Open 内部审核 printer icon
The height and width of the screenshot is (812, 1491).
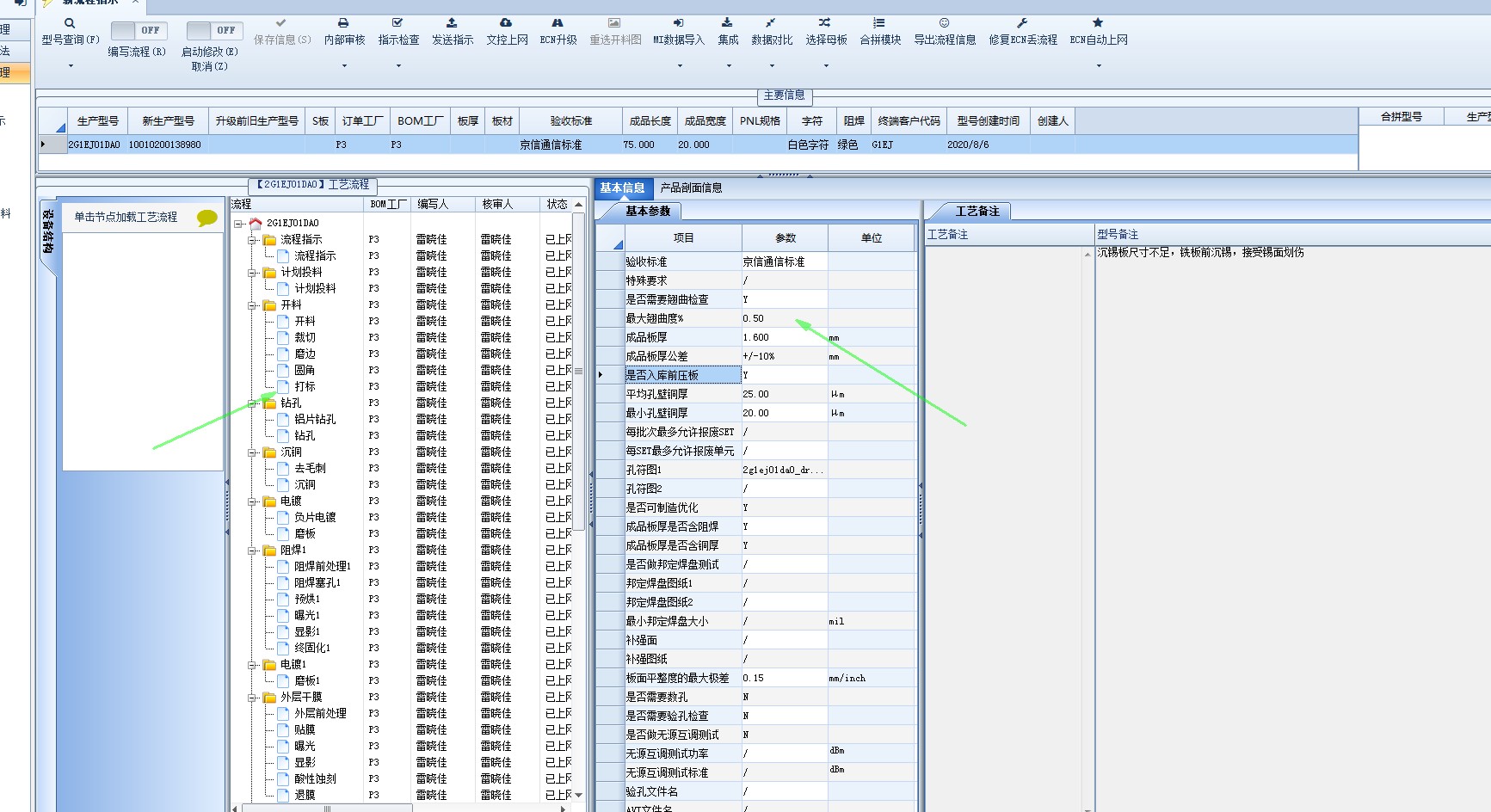point(343,23)
